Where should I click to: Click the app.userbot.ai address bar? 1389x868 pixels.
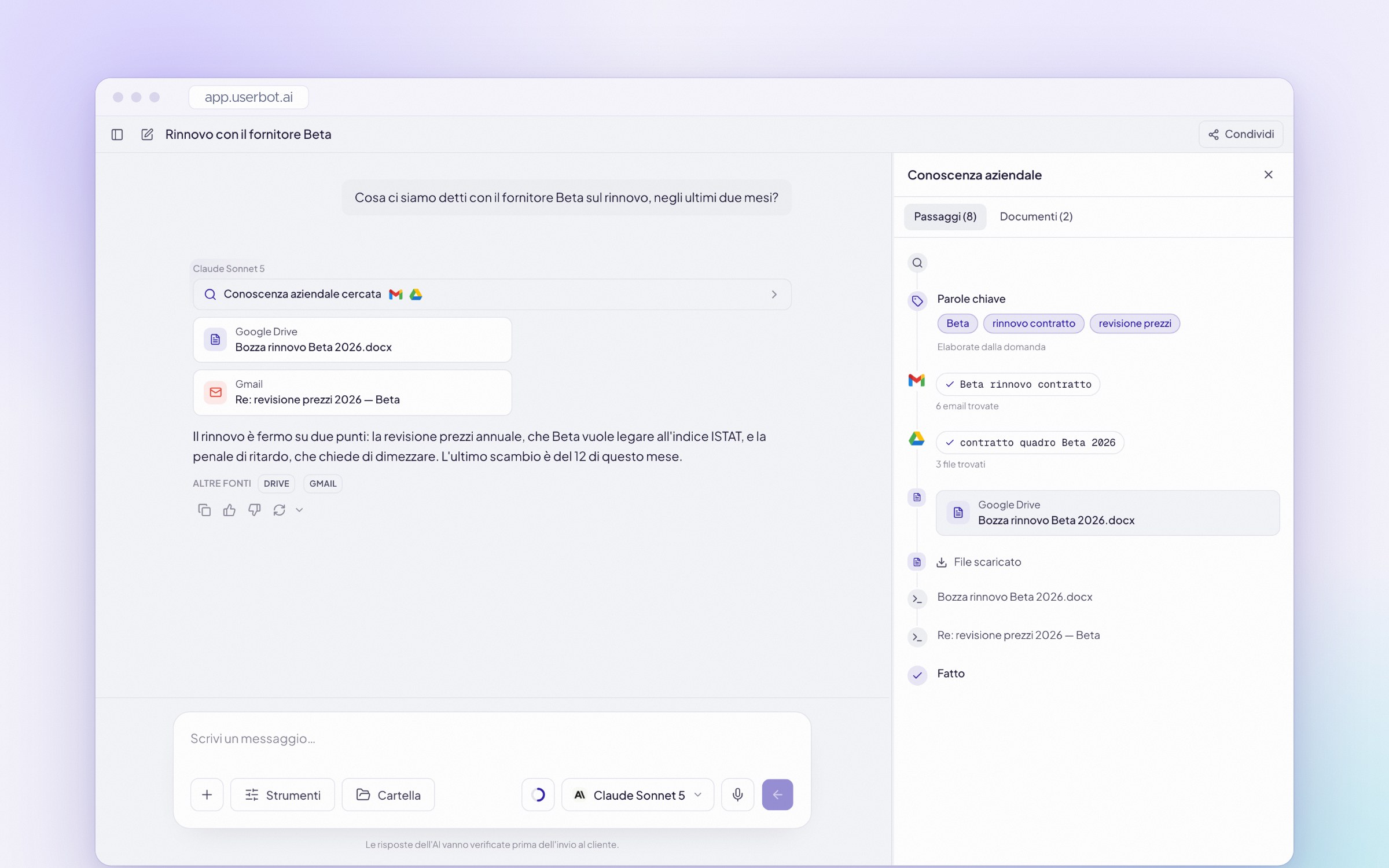(249, 97)
